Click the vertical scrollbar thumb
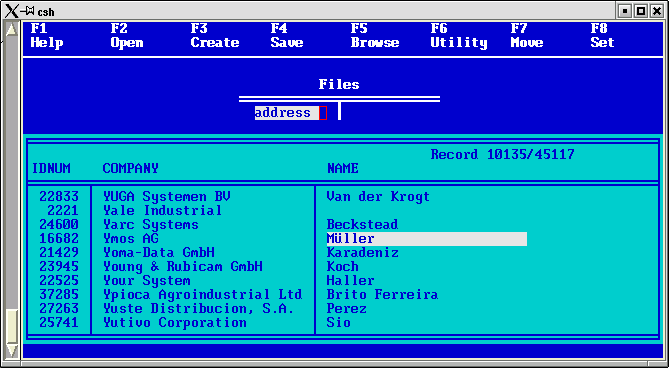669x368 pixels. tap(12, 325)
